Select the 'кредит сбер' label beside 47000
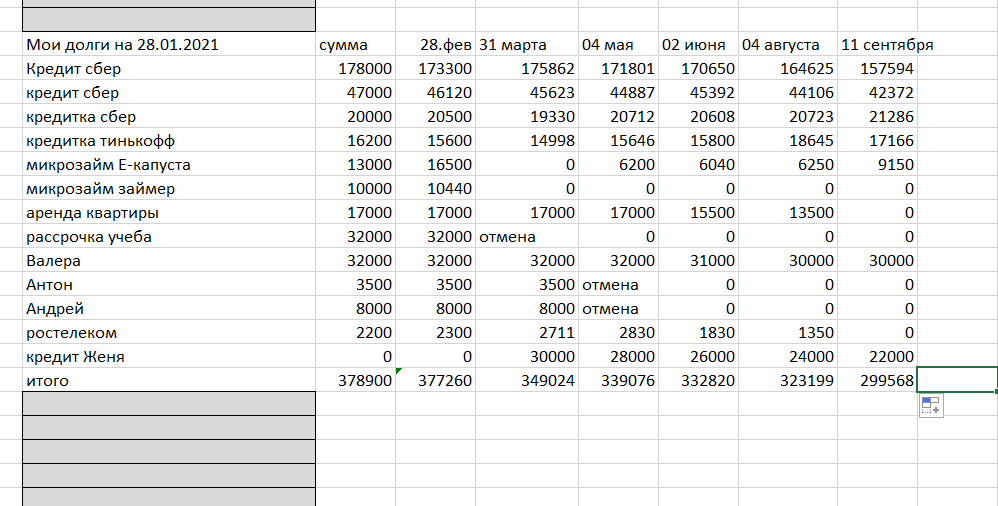Viewport: 998px width, 506px height. (x=169, y=92)
